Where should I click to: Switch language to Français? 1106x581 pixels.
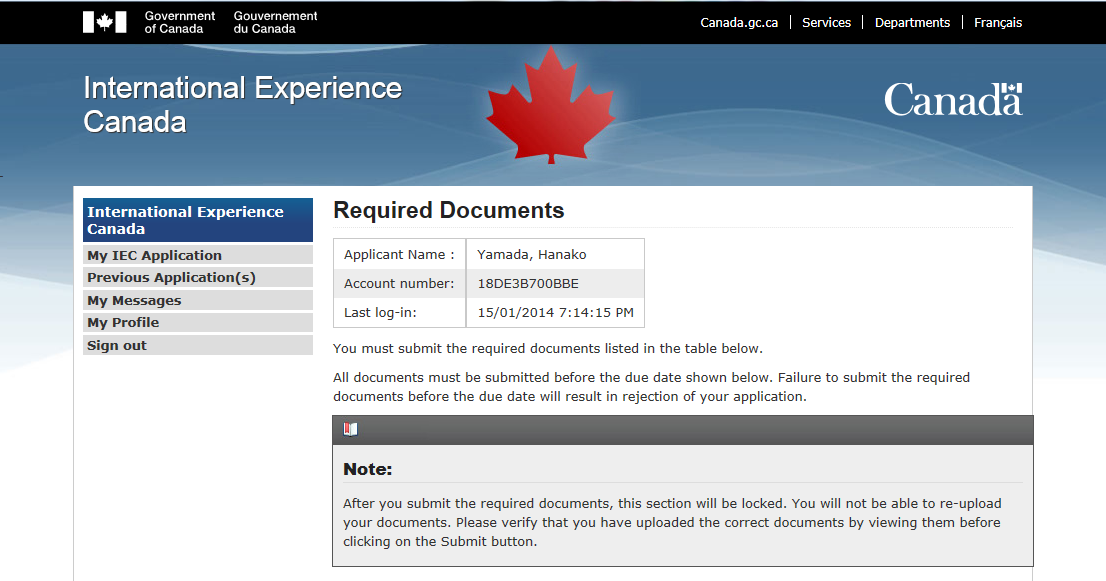point(997,23)
